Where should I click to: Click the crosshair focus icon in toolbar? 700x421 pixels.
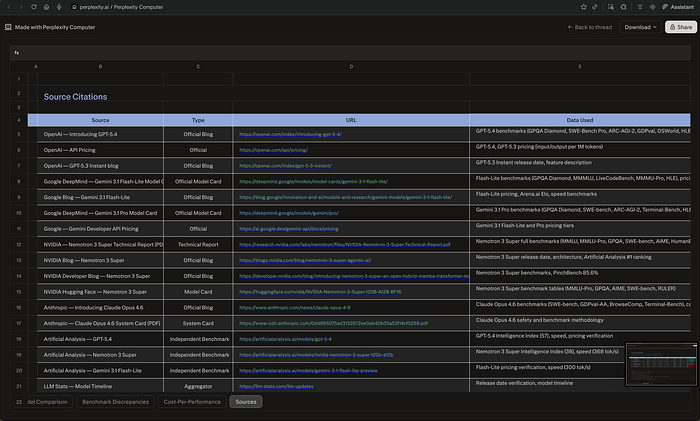click(652, 7)
